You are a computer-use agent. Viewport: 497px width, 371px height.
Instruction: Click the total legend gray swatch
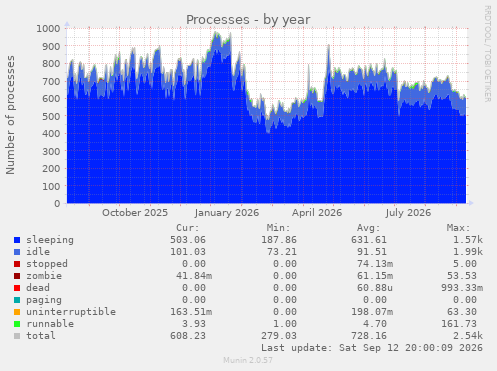tap(17, 336)
